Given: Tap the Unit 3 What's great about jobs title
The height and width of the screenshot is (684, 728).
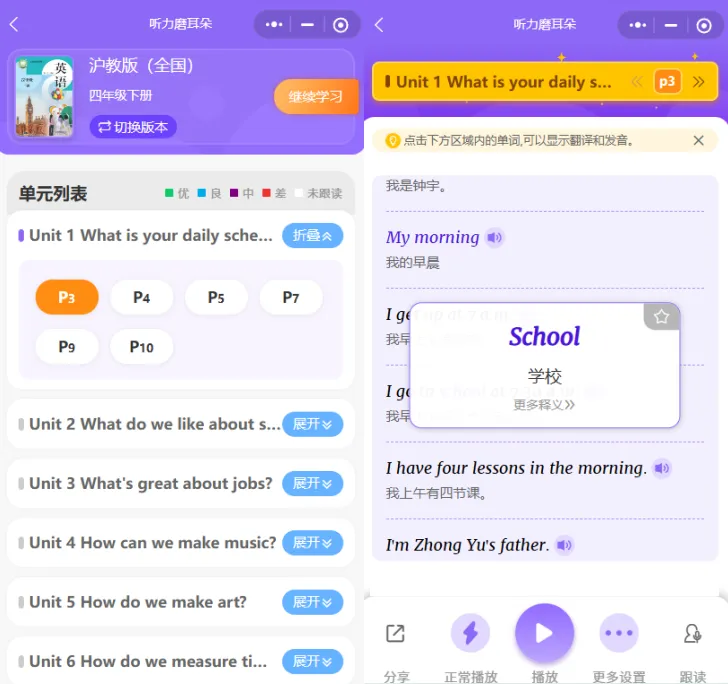Looking at the screenshot, I should click(150, 483).
